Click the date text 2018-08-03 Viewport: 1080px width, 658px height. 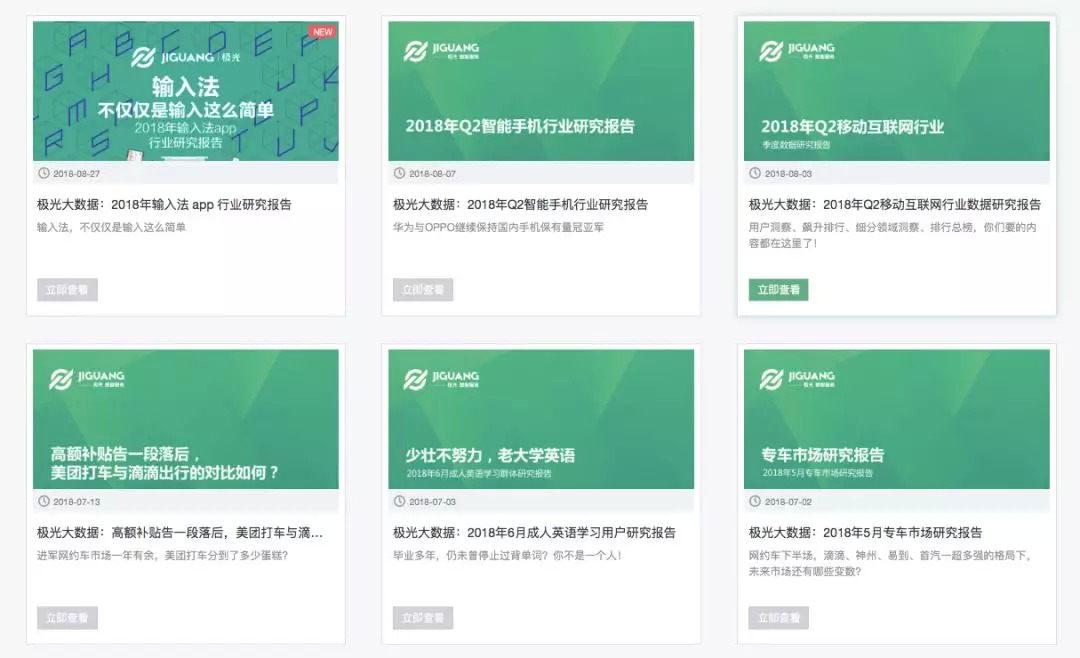(x=788, y=174)
